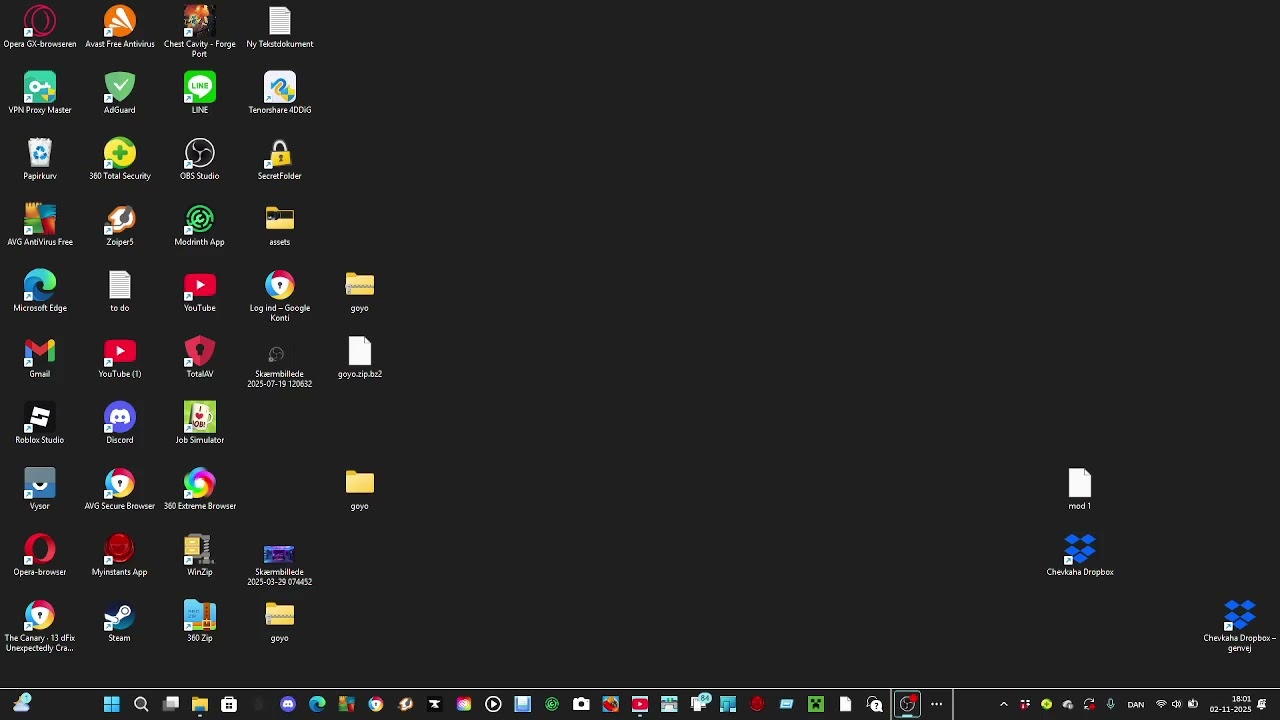
Task: Select the Log ind – Google Konti shortcut
Action: point(280,296)
